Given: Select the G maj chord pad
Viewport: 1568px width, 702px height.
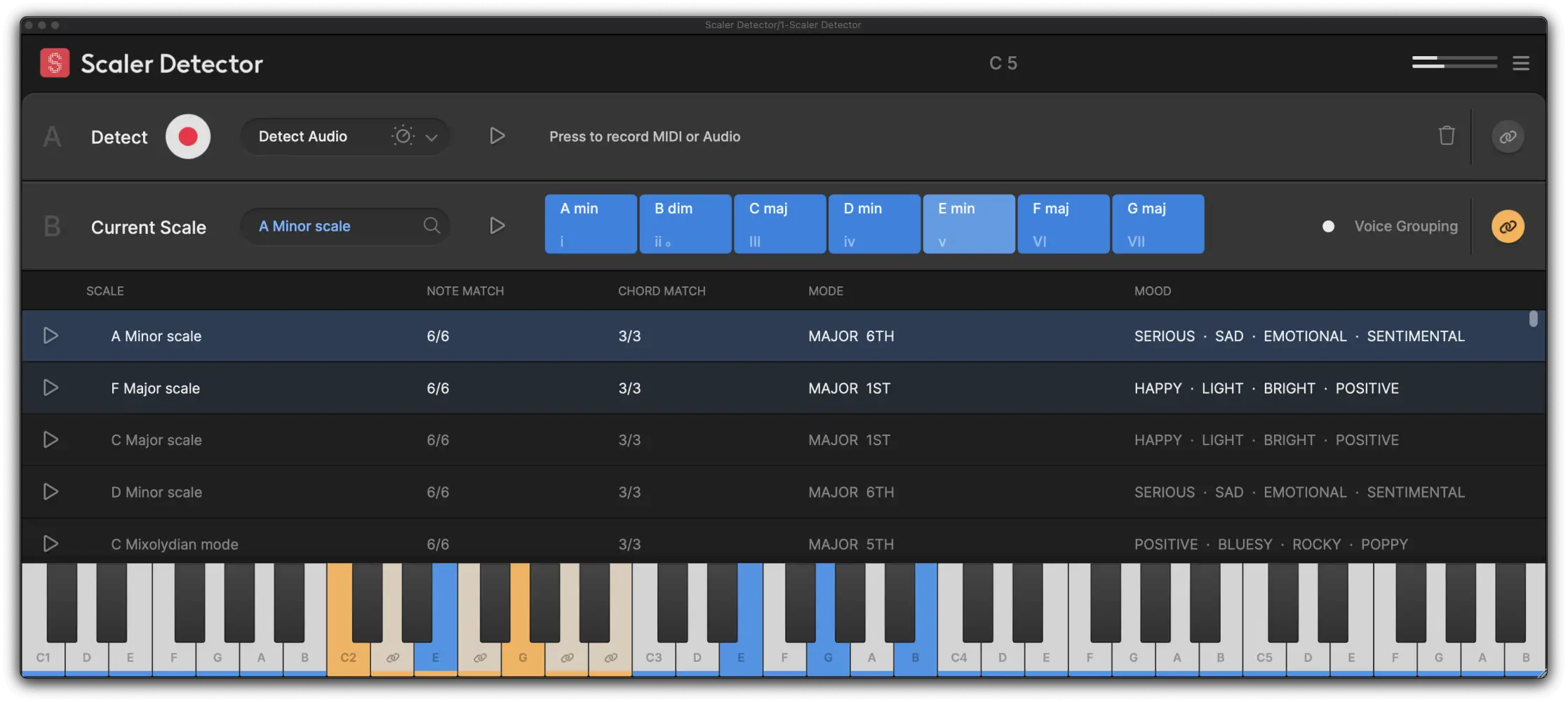Looking at the screenshot, I should click(x=1158, y=223).
